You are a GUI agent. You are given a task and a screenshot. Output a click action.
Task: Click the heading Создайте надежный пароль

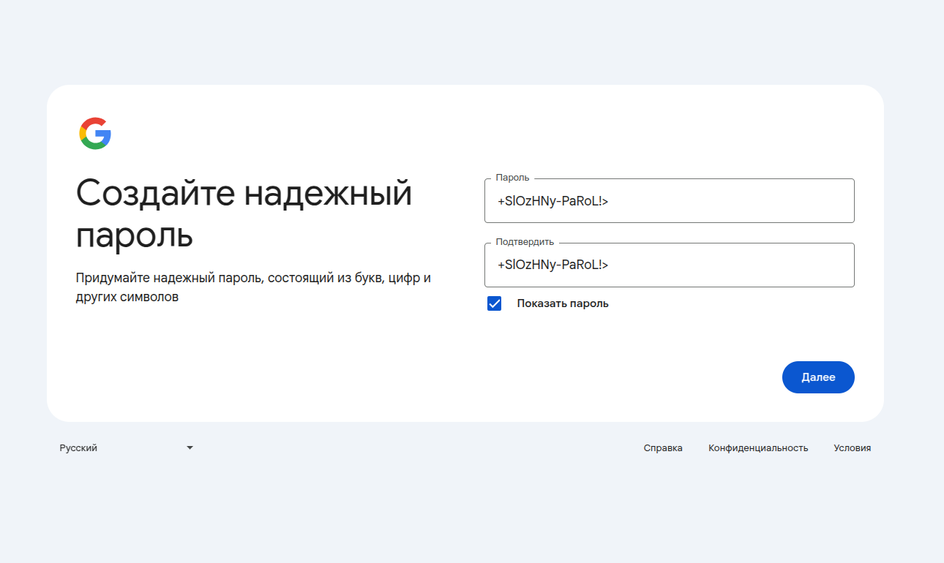tap(244, 213)
